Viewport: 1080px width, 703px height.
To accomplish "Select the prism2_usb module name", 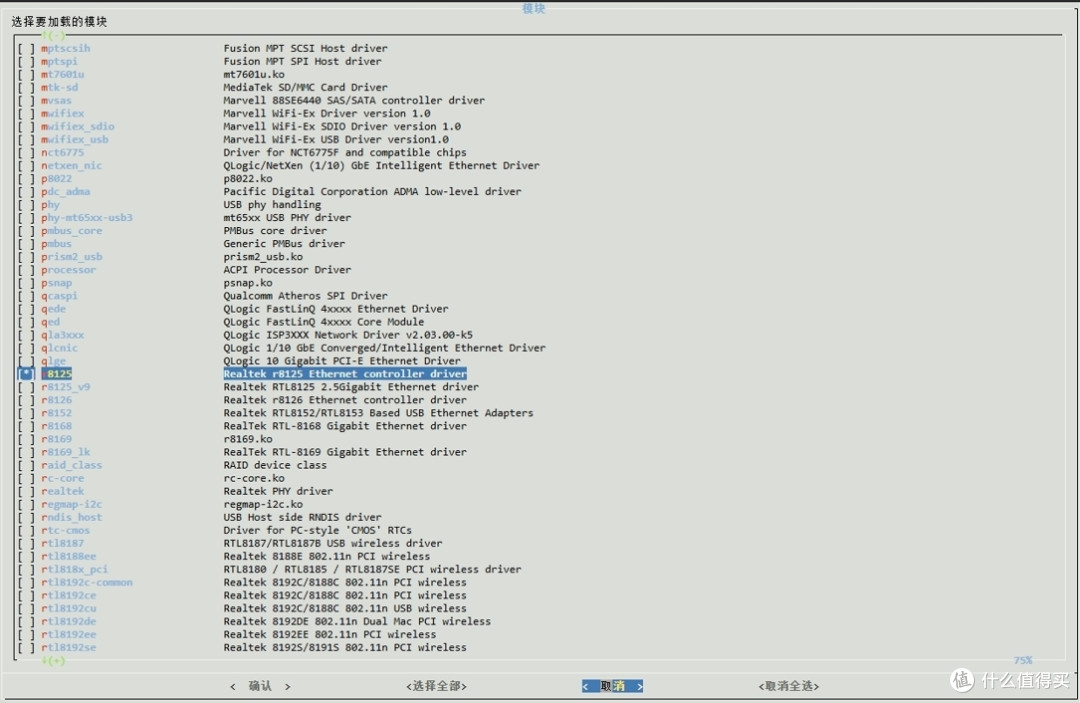I will tap(72, 257).
